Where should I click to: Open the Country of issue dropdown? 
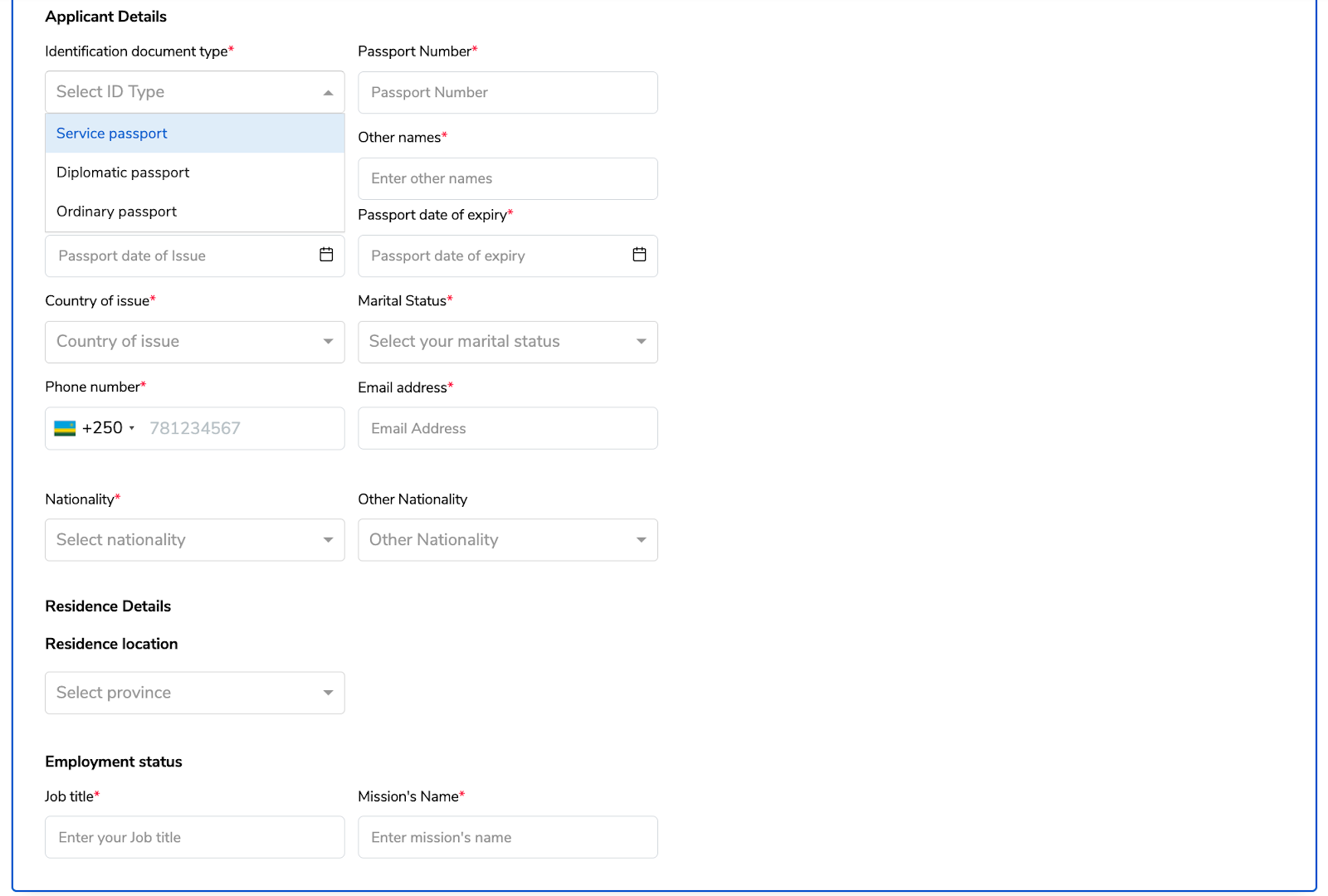[x=194, y=341]
